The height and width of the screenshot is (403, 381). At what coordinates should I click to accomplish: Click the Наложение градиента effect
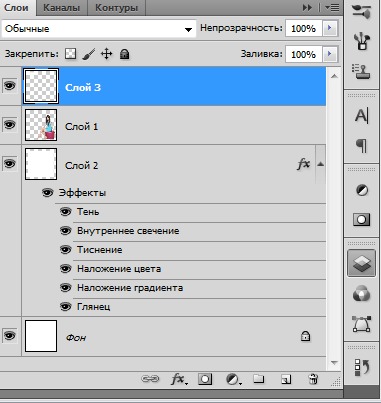[130, 288]
